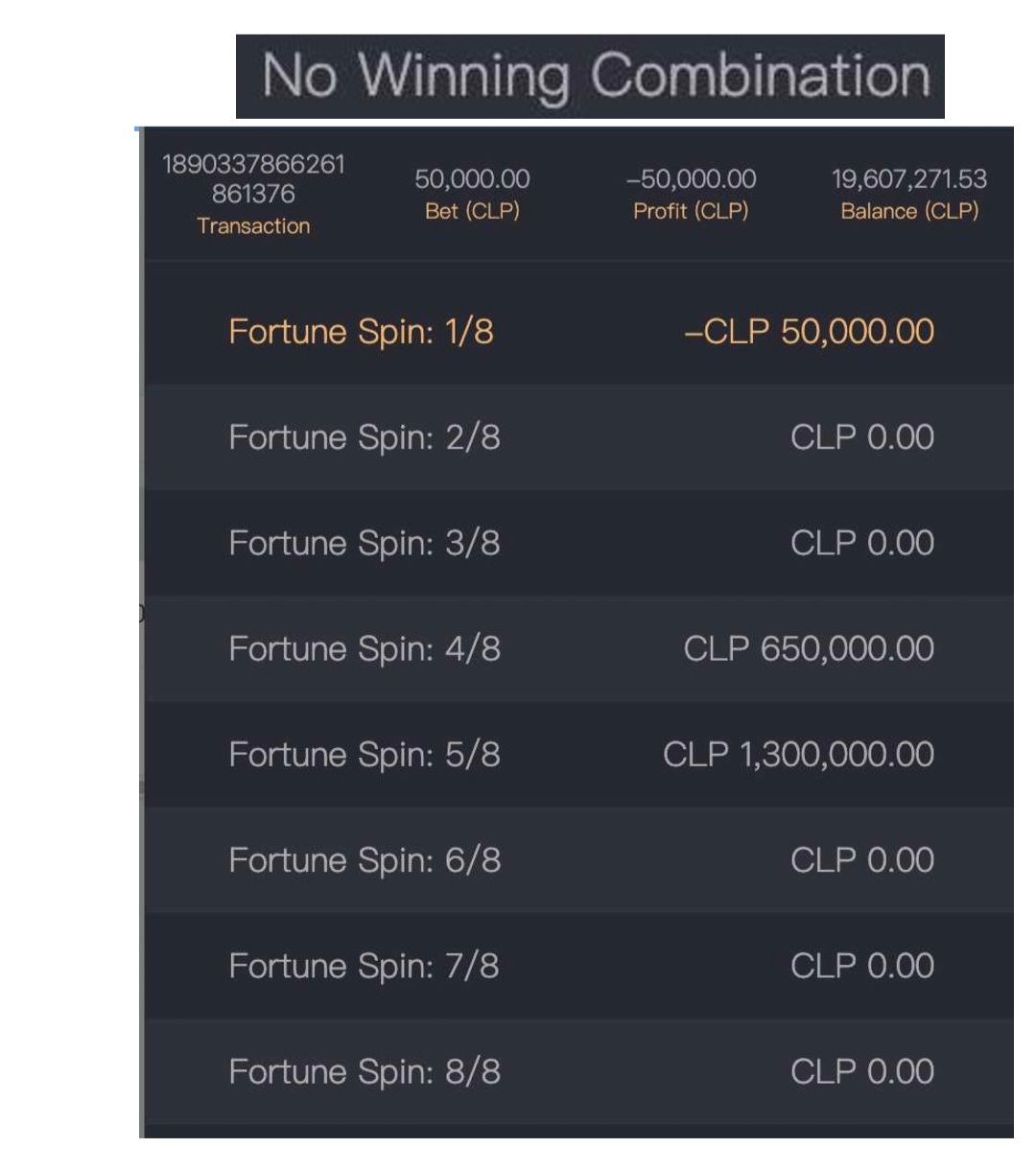
Task: Choose the Fortune Spin: 6/8 entry
Action: coord(364,860)
